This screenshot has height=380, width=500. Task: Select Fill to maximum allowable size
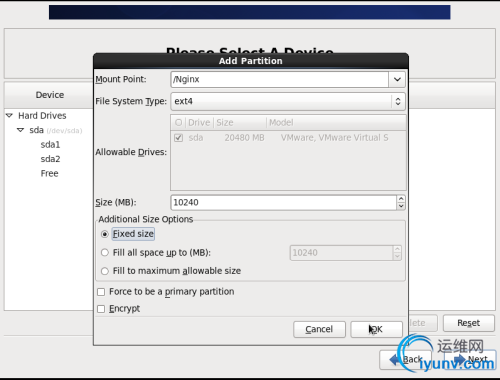[105, 271]
